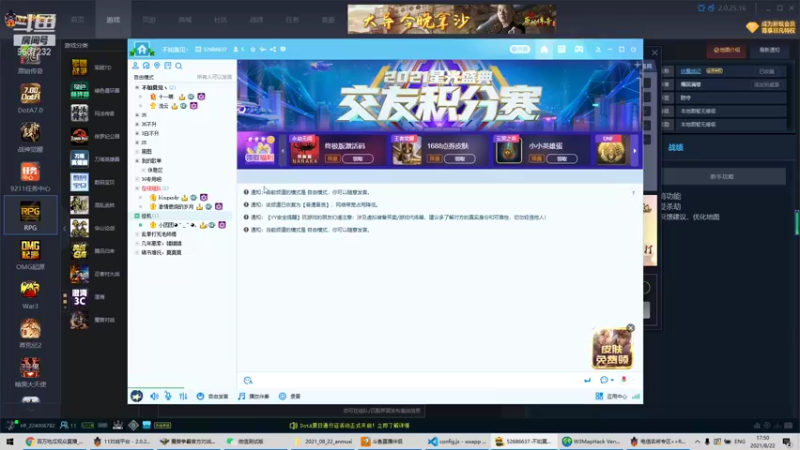Open the application center grid icon

(599, 396)
